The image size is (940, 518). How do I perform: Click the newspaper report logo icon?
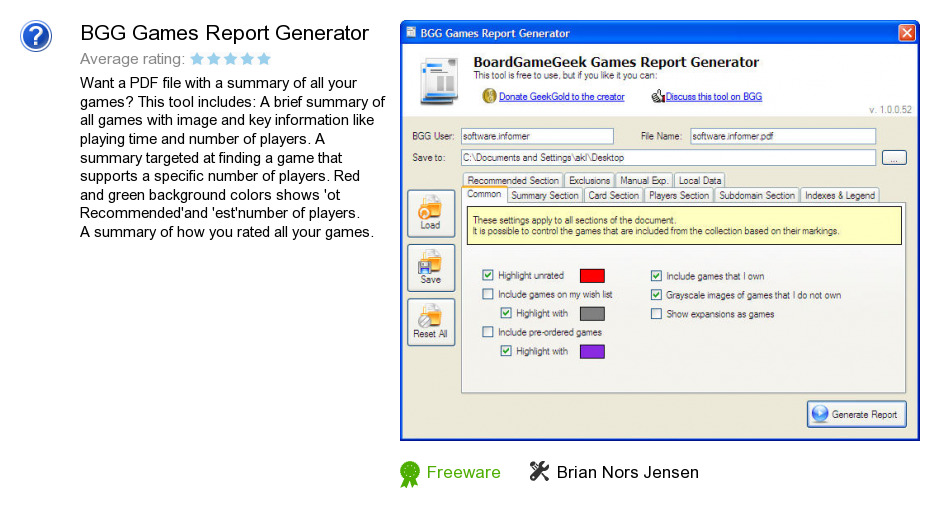[x=439, y=81]
